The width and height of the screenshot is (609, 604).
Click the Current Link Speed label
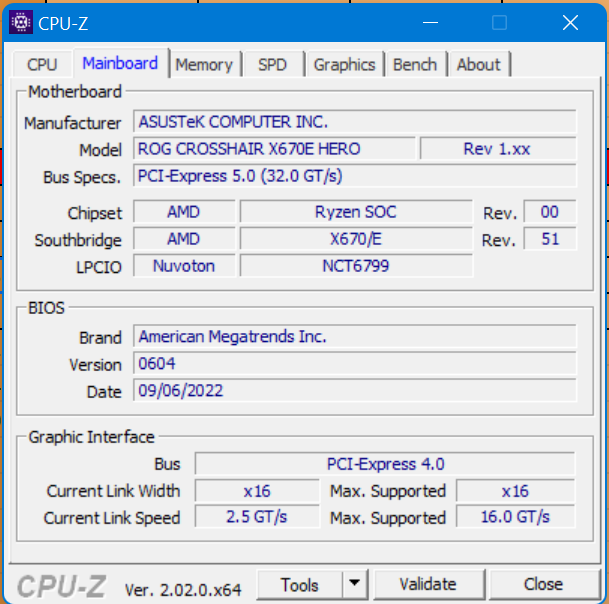(x=112, y=518)
